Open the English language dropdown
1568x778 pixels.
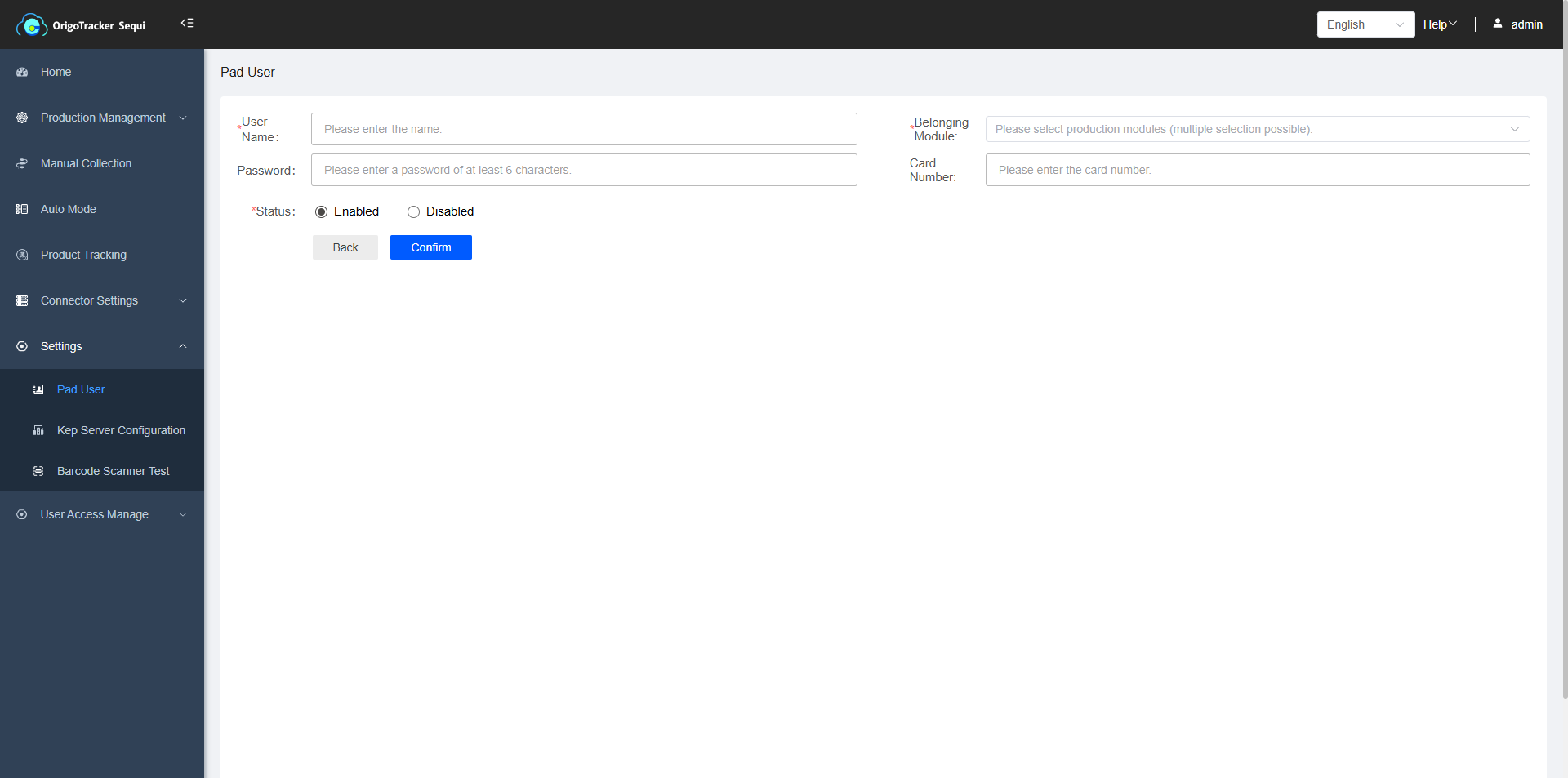pos(1365,24)
